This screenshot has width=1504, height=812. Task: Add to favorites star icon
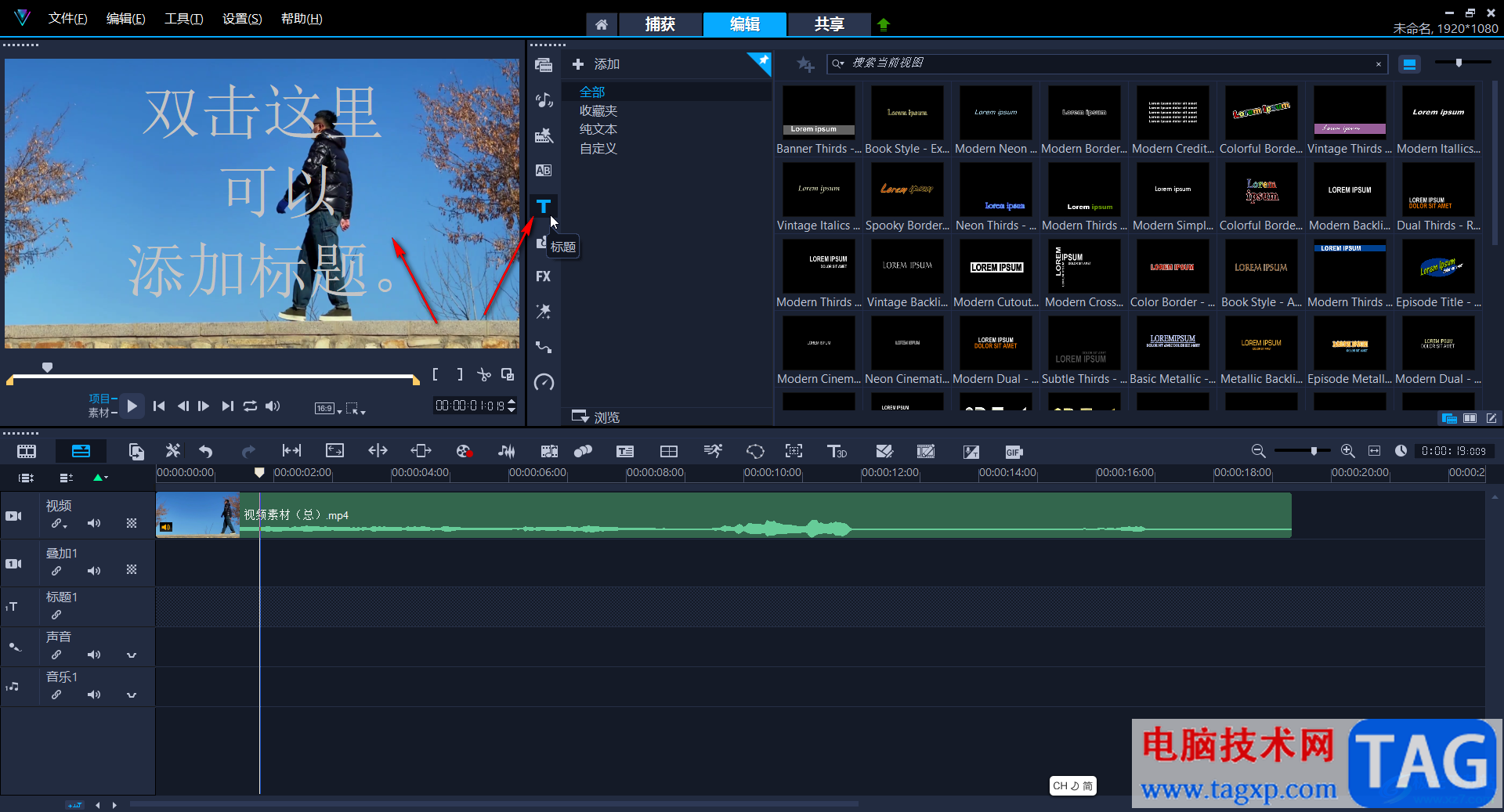[x=805, y=64]
